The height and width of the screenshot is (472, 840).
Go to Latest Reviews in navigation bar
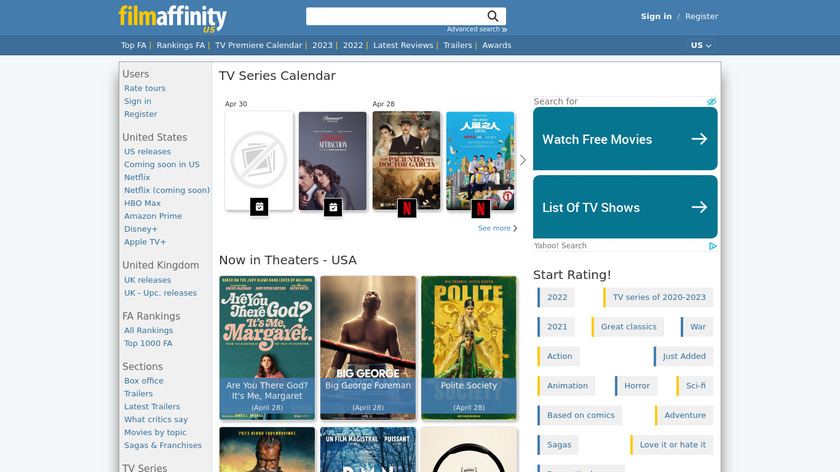click(x=403, y=45)
